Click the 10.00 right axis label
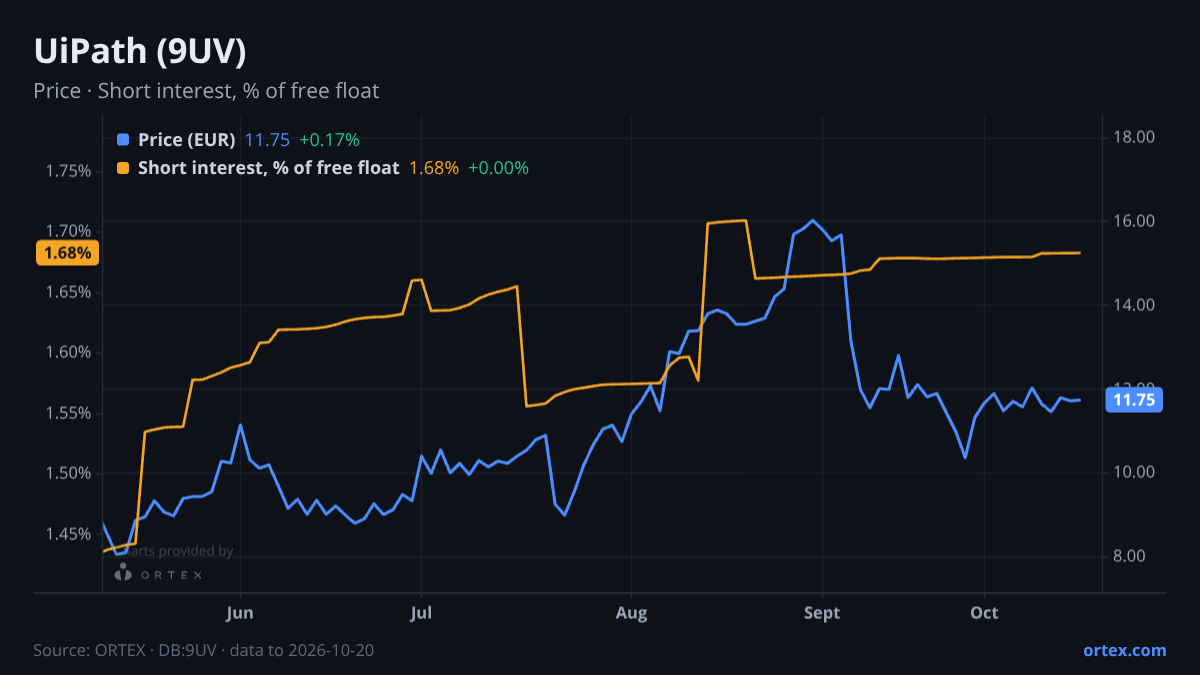Image resolution: width=1200 pixels, height=675 pixels. pos(1134,472)
